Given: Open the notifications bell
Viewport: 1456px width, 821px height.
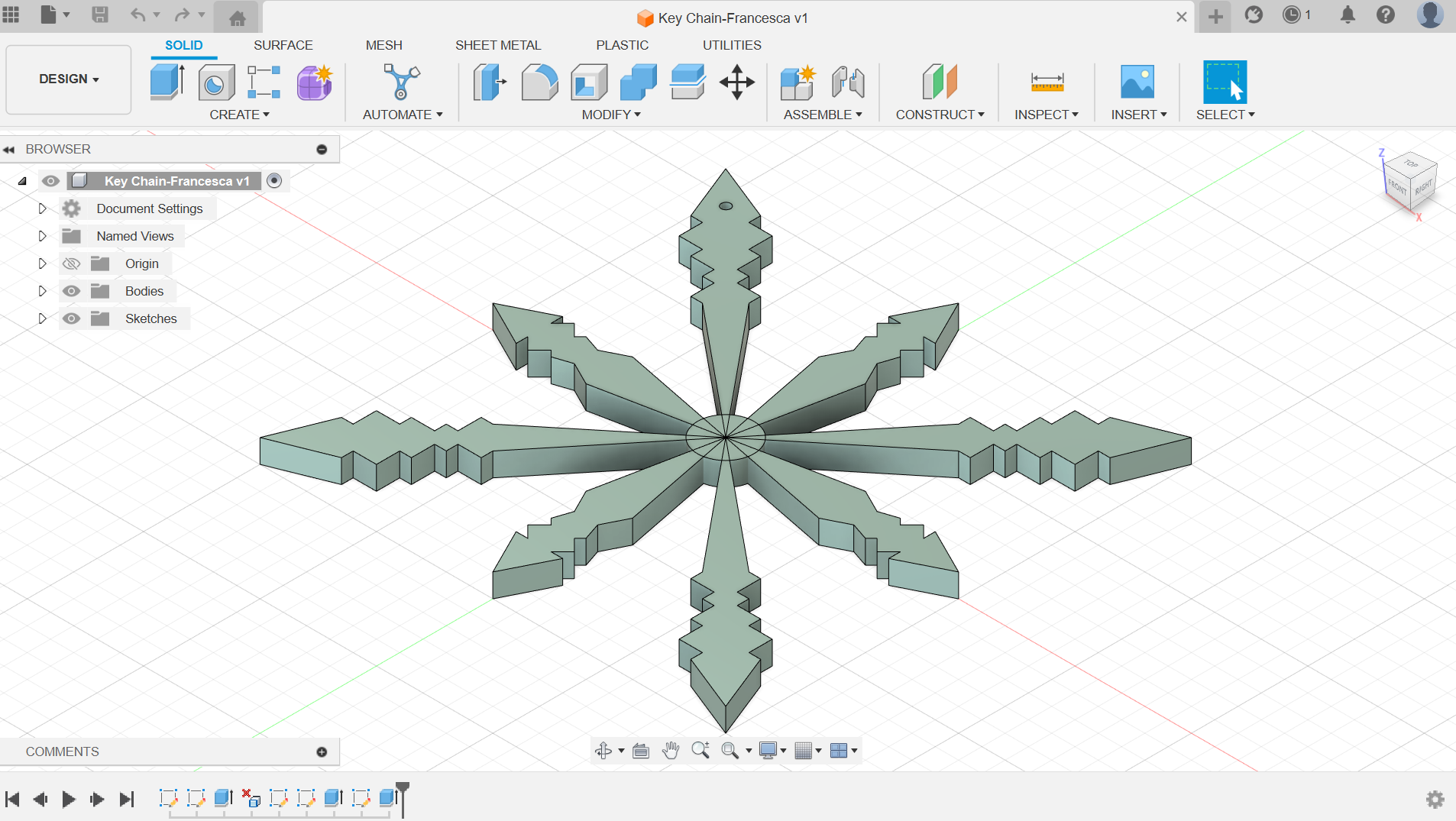Looking at the screenshot, I should 1348,15.
